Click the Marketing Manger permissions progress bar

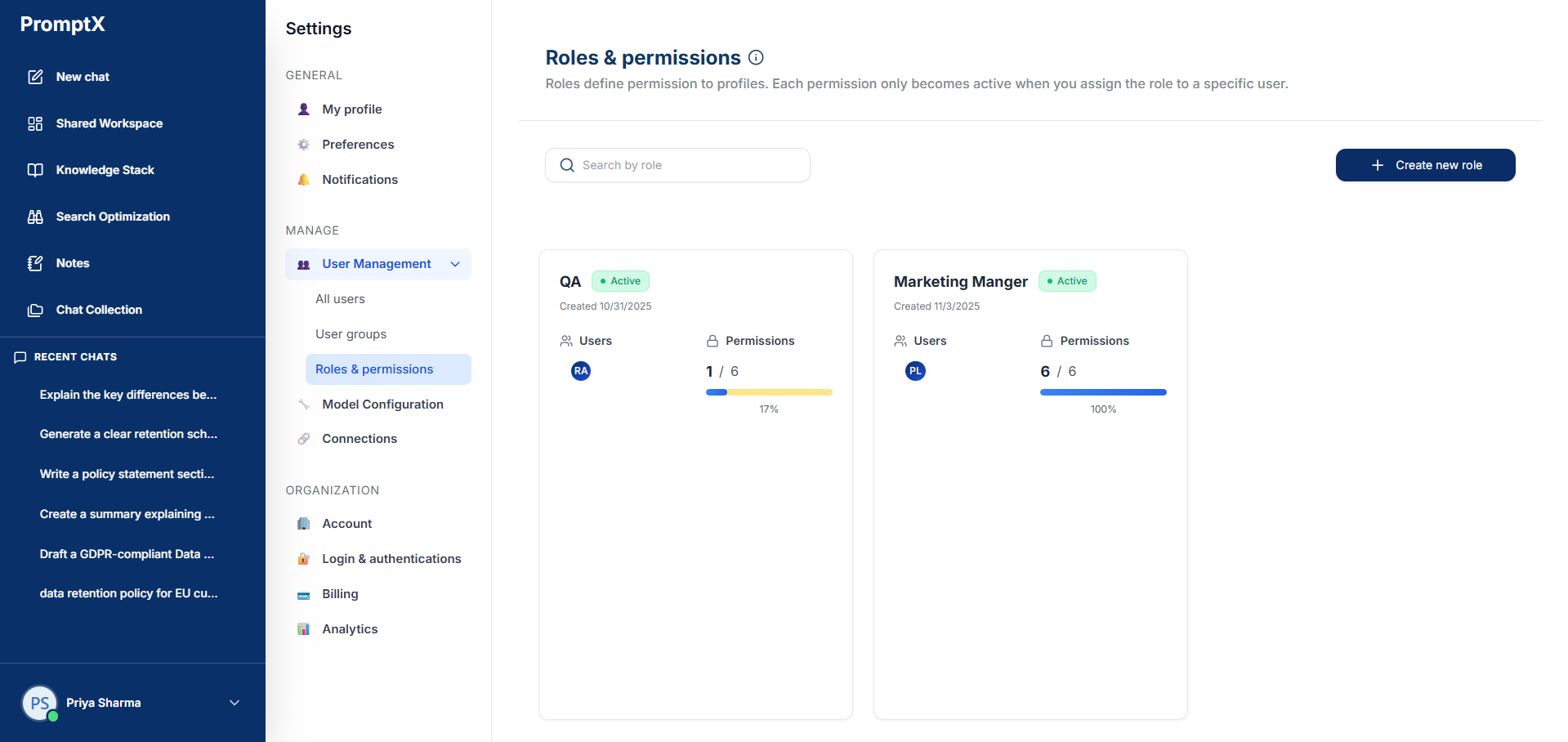pos(1103,392)
